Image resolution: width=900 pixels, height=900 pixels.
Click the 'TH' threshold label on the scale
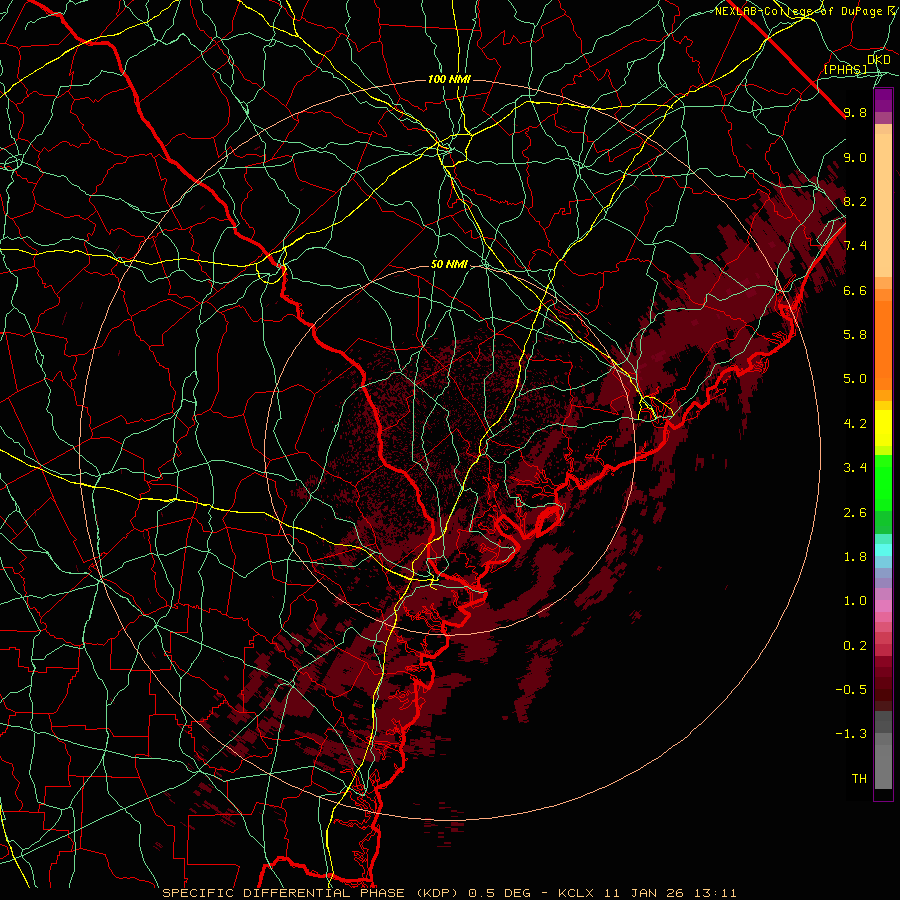(x=859, y=779)
